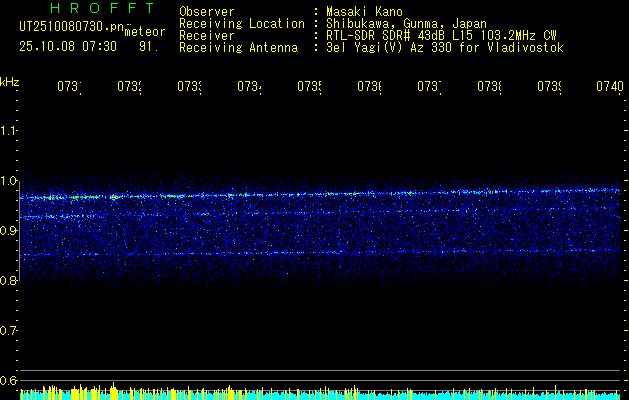This screenshot has width=629, height=400.
Task: Select the 3el Yagi antenna description
Action: tap(445, 47)
